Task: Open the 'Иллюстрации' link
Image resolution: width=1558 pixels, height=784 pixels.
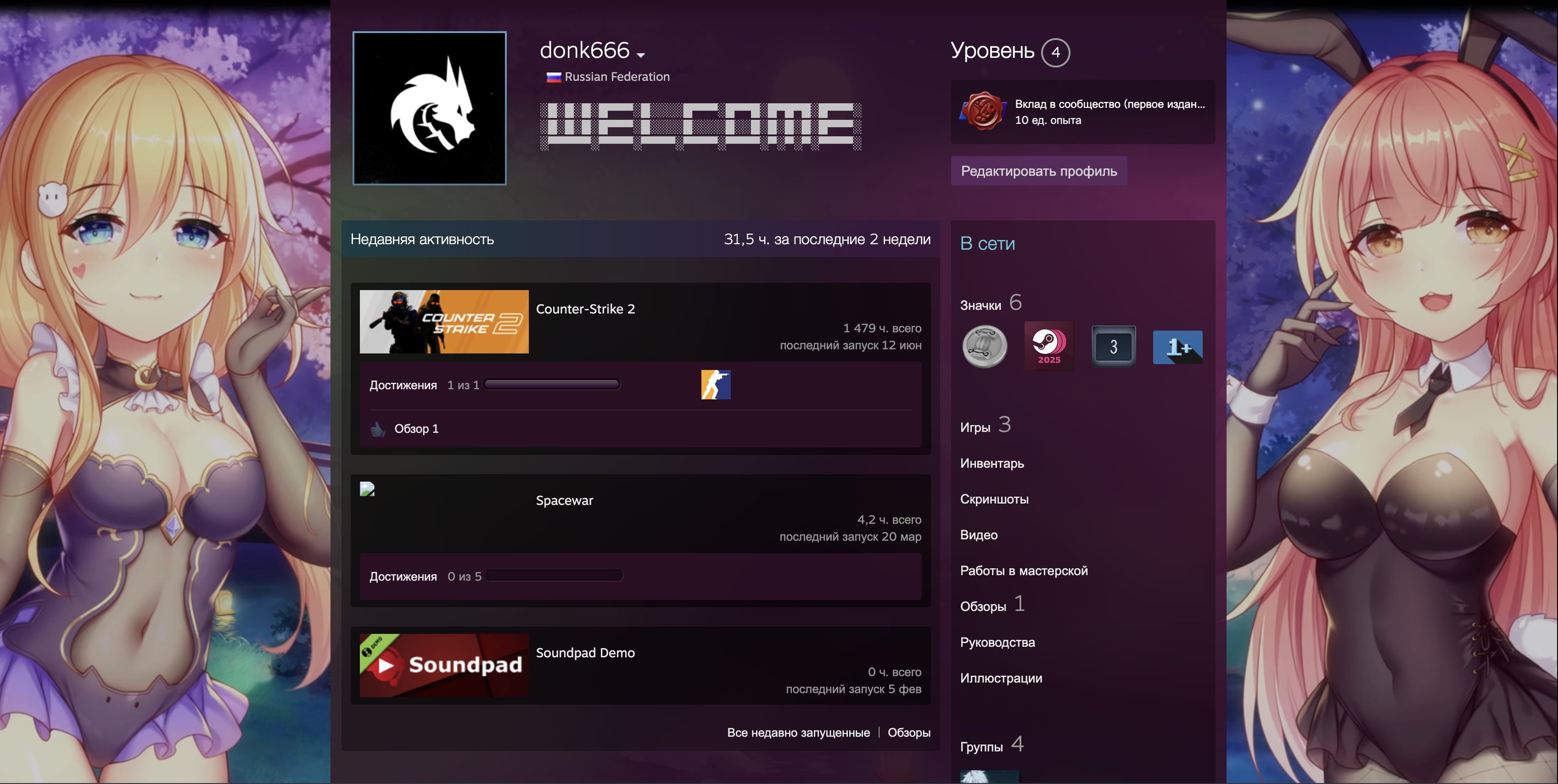Action: coord(1001,678)
